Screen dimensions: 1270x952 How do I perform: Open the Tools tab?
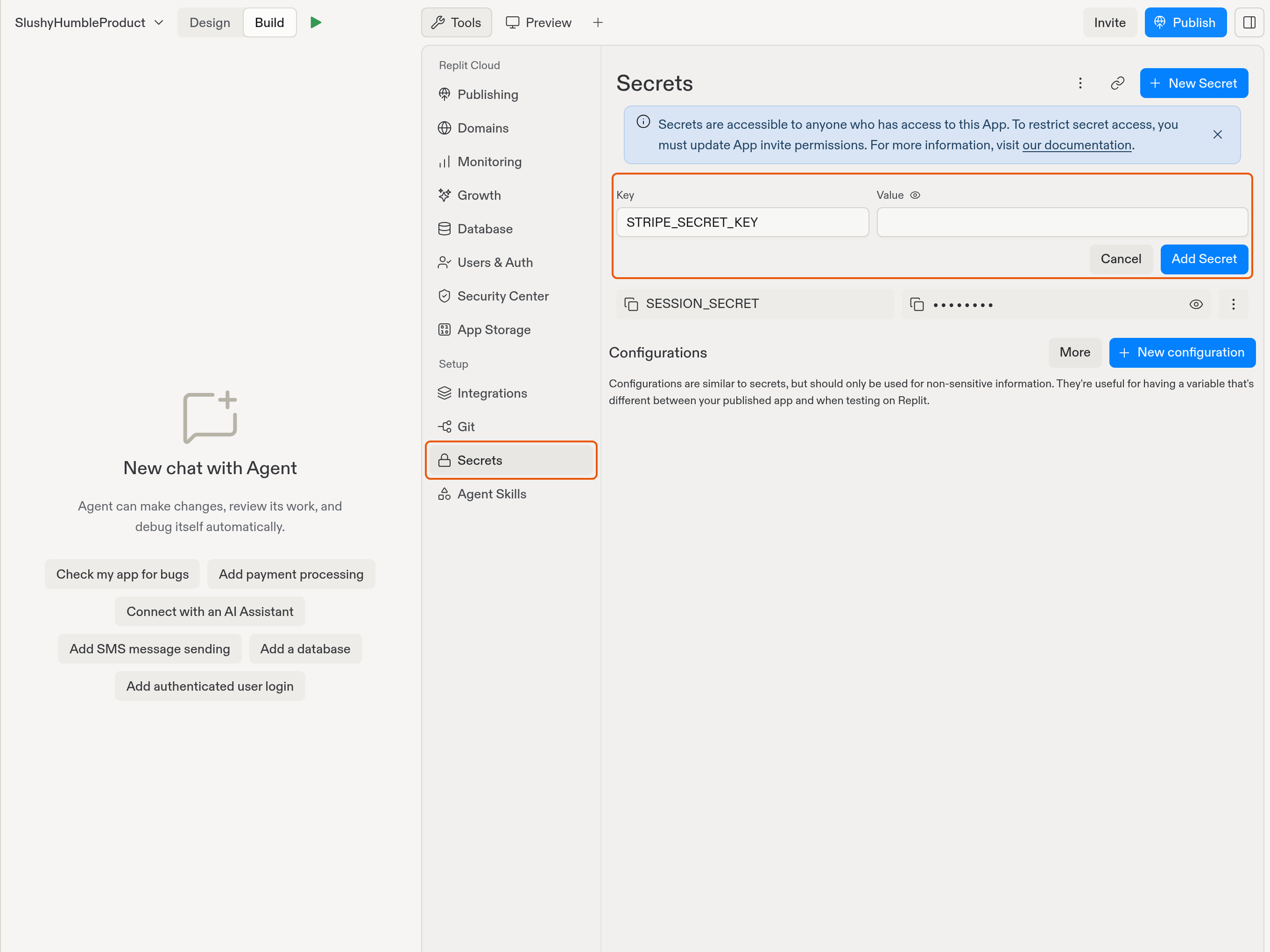[x=457, y=22]
